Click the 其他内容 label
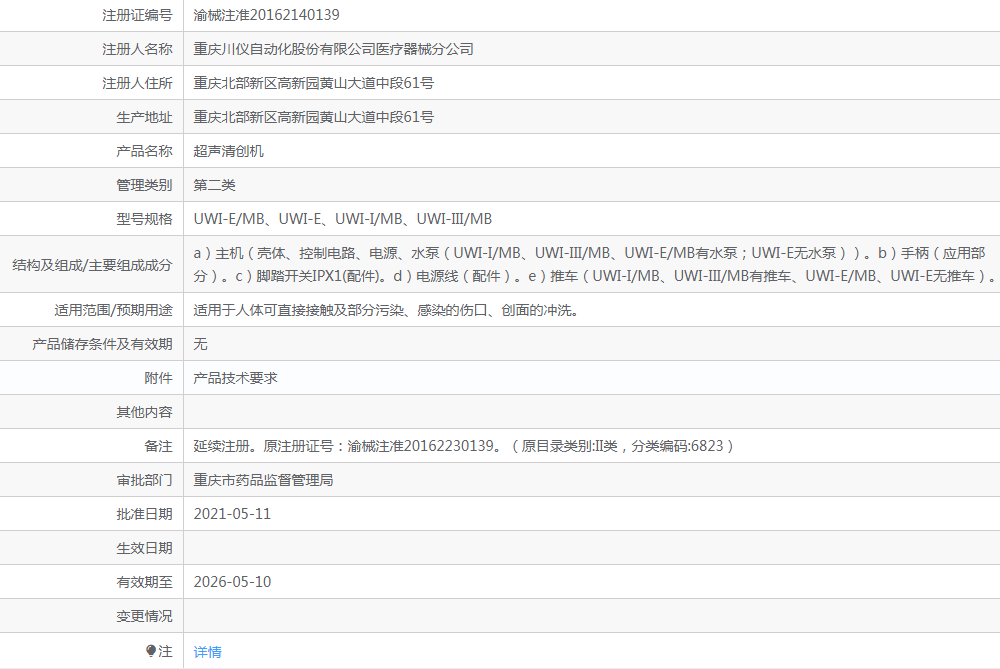The image size is (1000, 669). 144,413
